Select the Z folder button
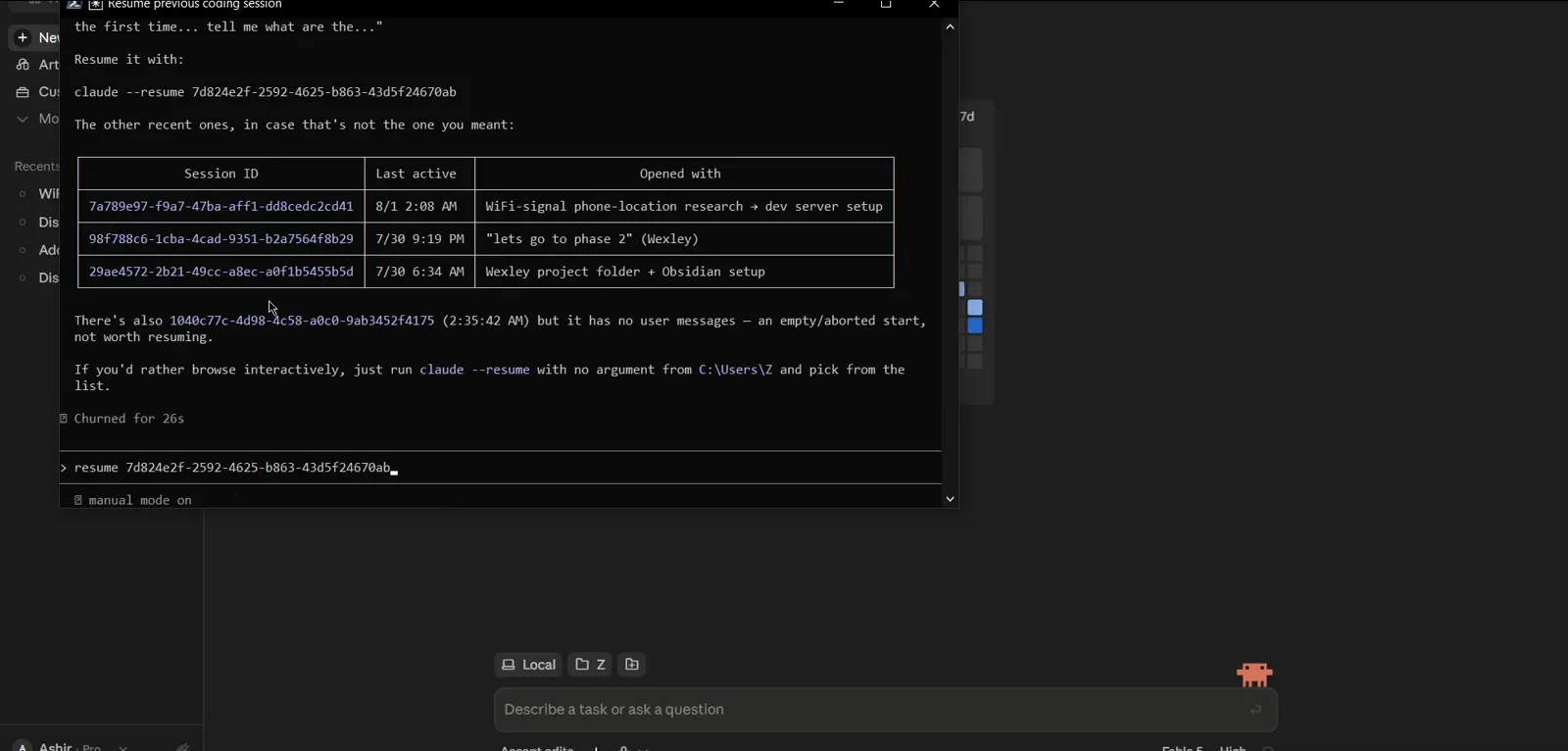Screen dimensions: 1568x751 590,665
